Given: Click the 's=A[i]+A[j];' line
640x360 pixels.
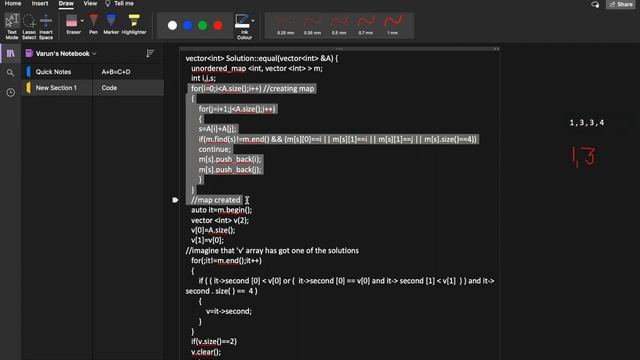Looking at the screenshot, I should (x=217, y=129).
